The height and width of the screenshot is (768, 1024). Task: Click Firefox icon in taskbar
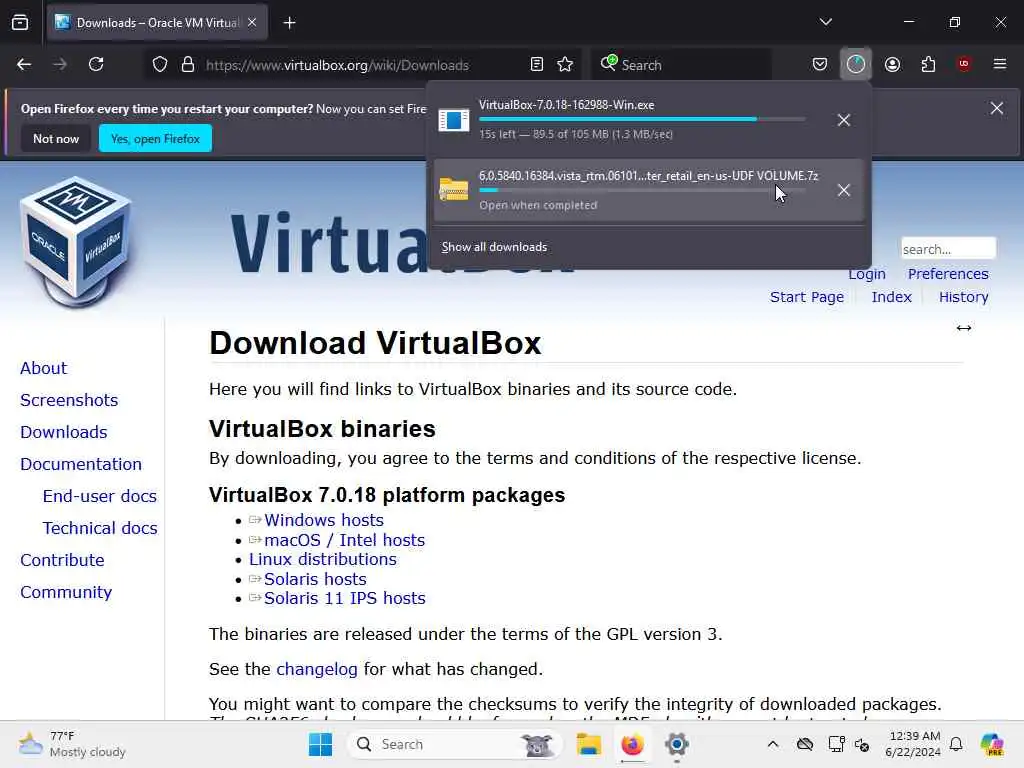point(632,744)
